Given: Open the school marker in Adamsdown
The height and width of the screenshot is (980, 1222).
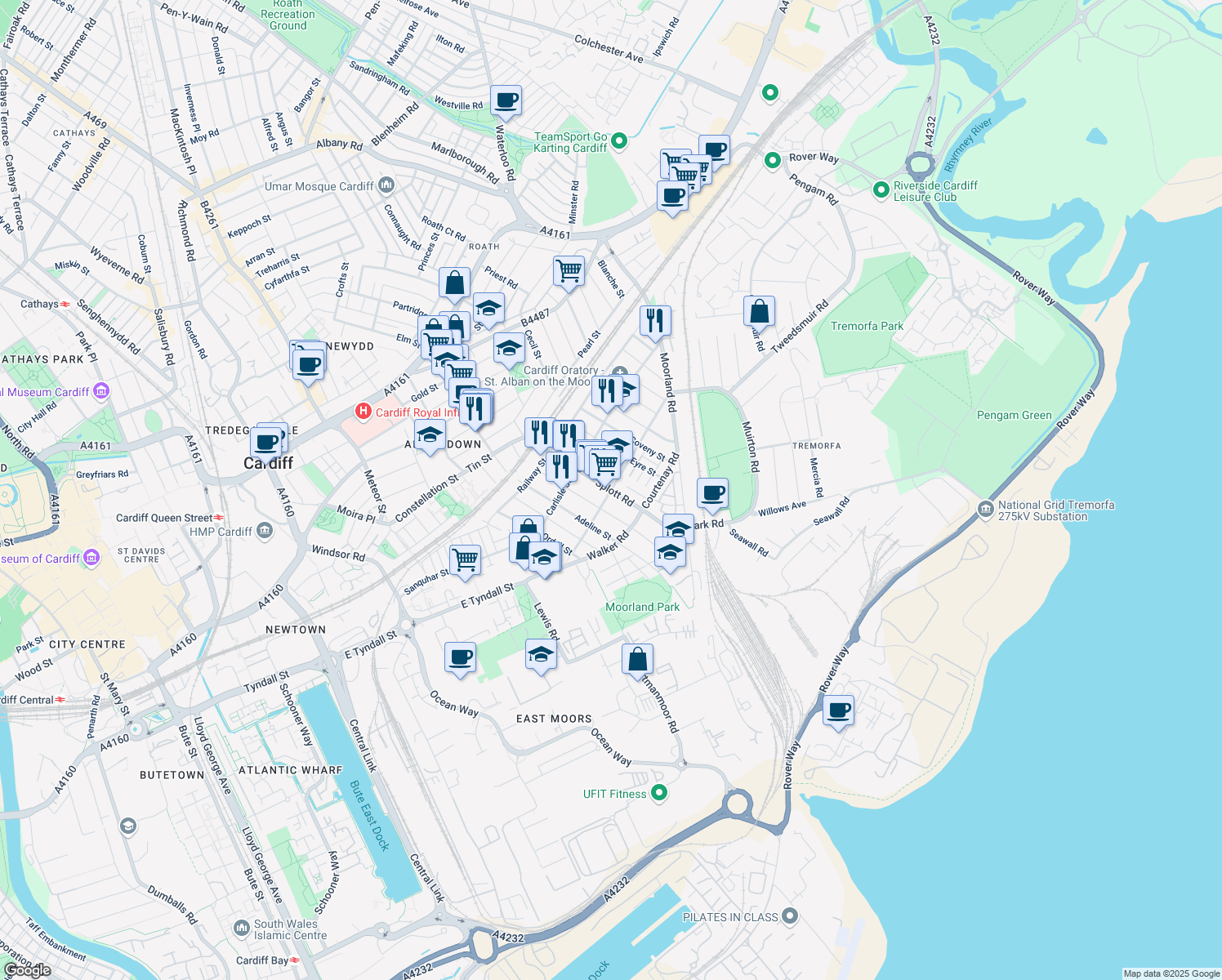Looking at the screenshot, I should tap(430, 438).
